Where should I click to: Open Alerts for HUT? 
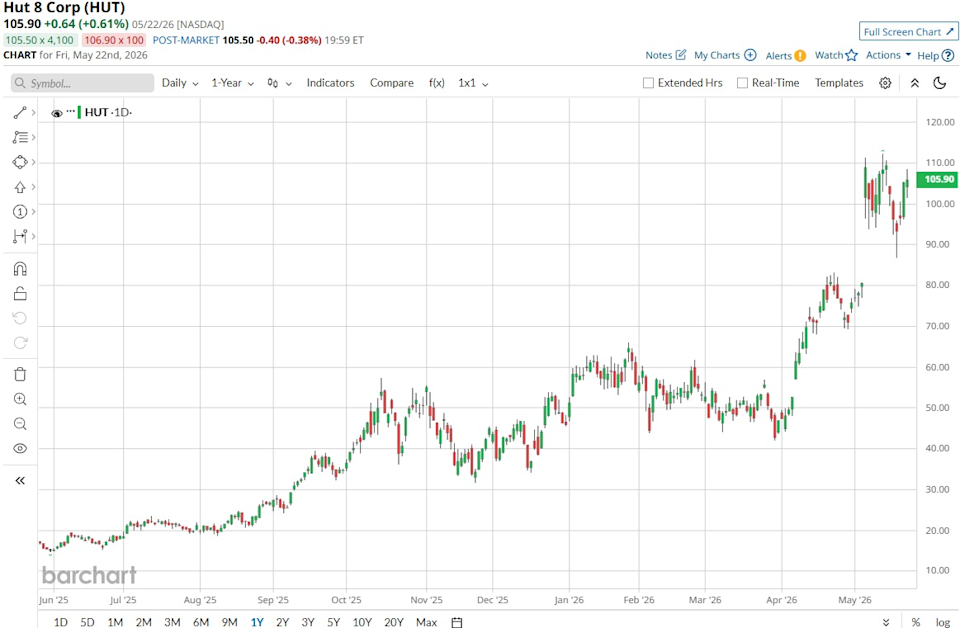(786, 56)
